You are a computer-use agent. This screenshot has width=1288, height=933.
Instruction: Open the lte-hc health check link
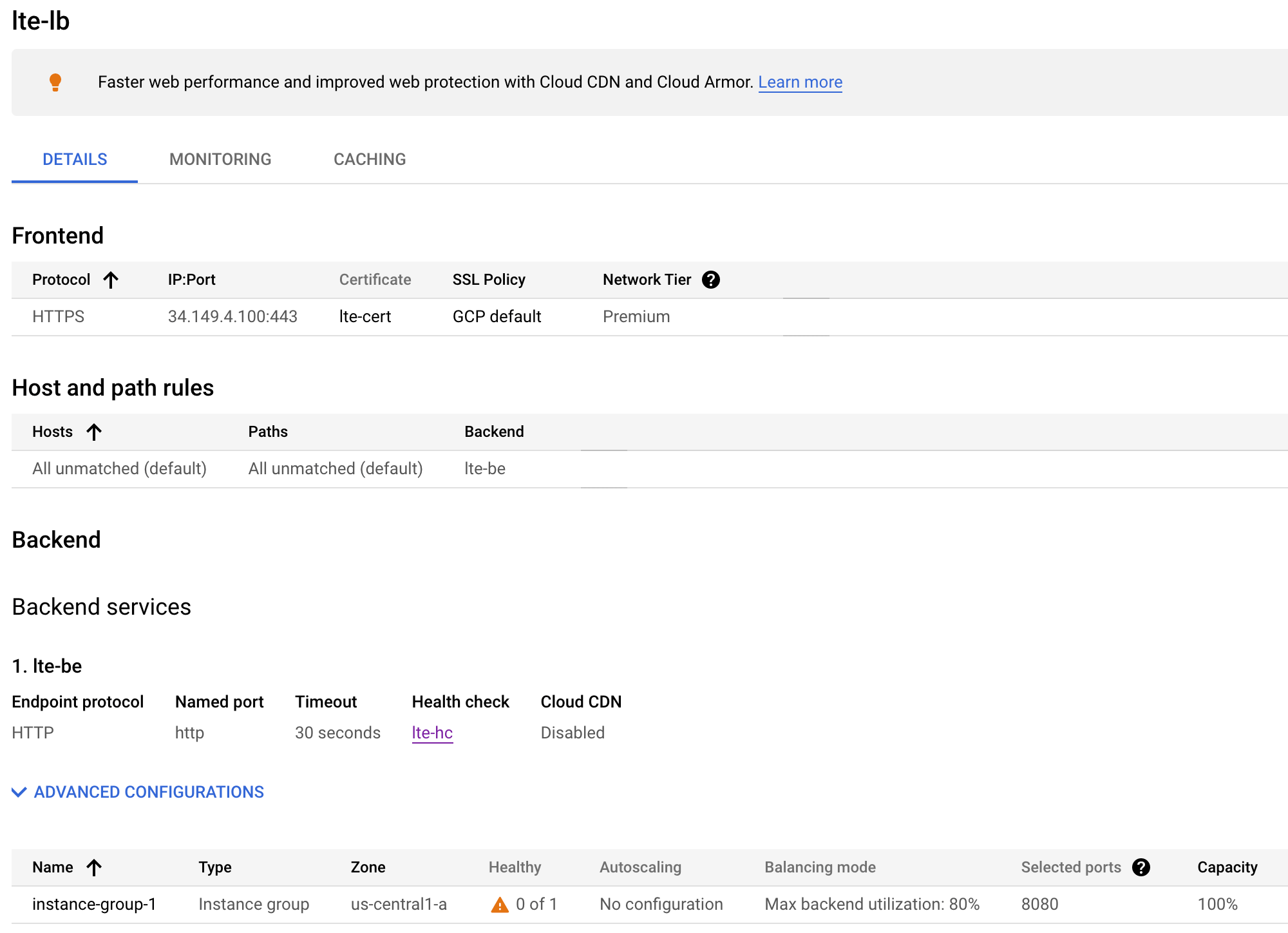point(431,733)
